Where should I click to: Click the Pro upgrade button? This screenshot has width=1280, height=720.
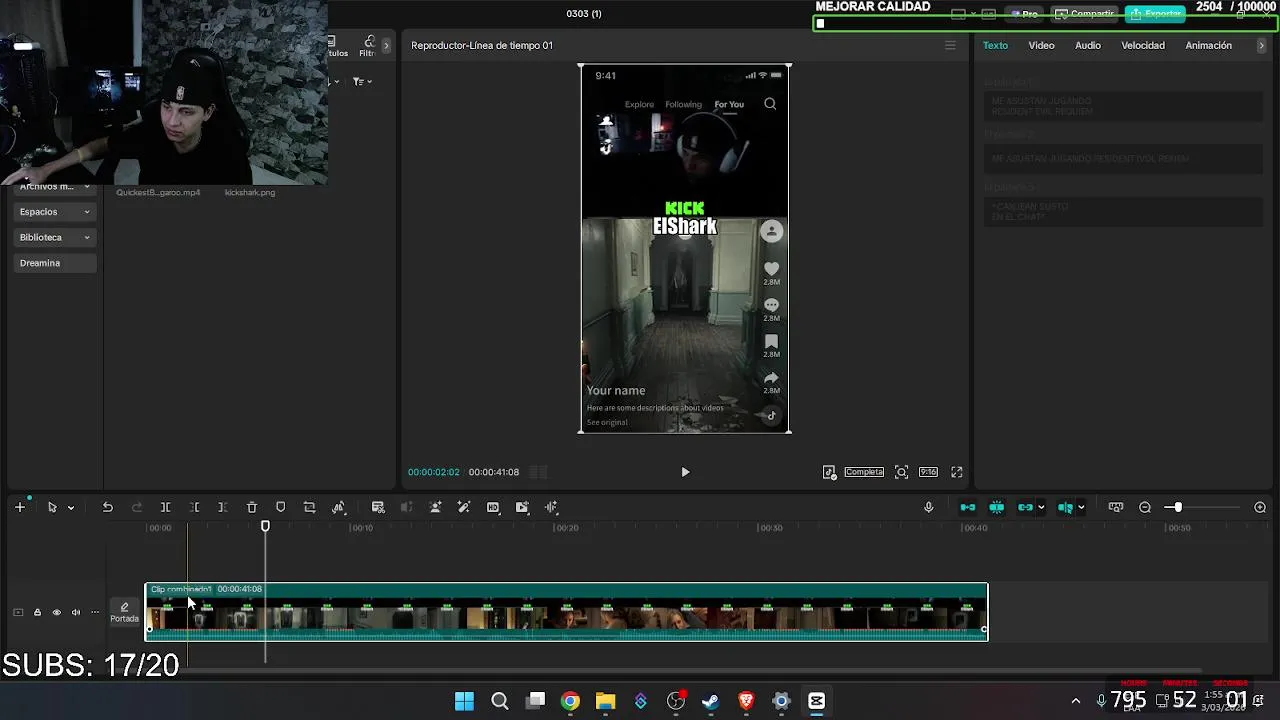pos(1024,14)
